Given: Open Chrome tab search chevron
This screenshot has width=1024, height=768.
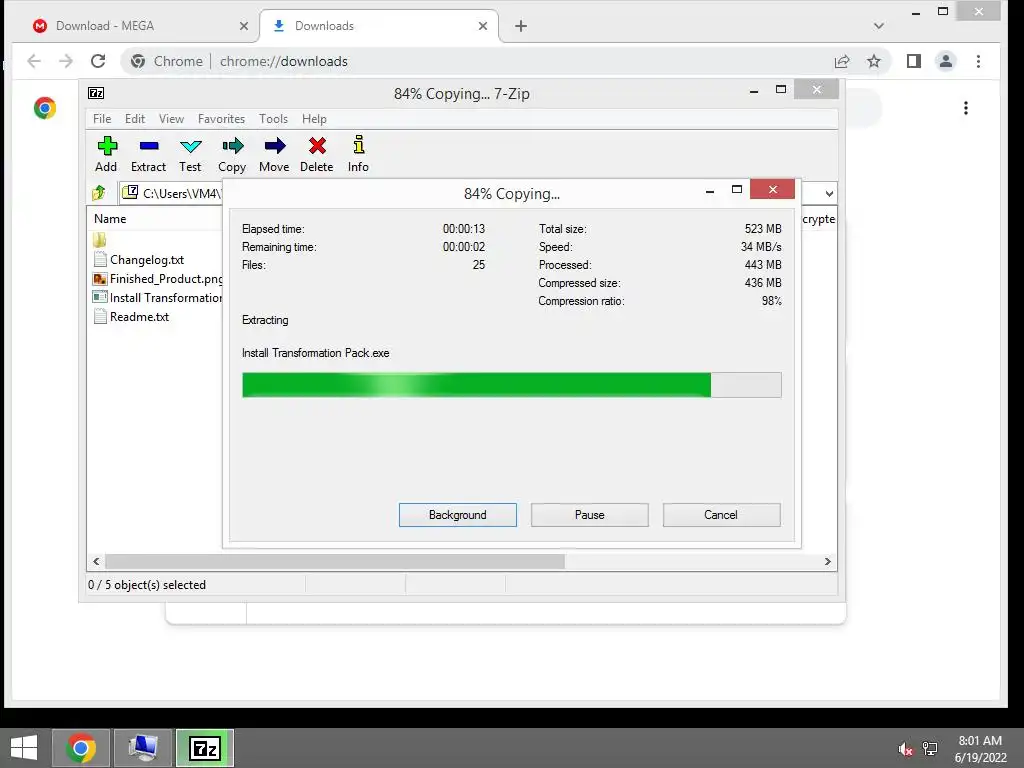Looking at the screenshot, I should [x=878, y=26].
